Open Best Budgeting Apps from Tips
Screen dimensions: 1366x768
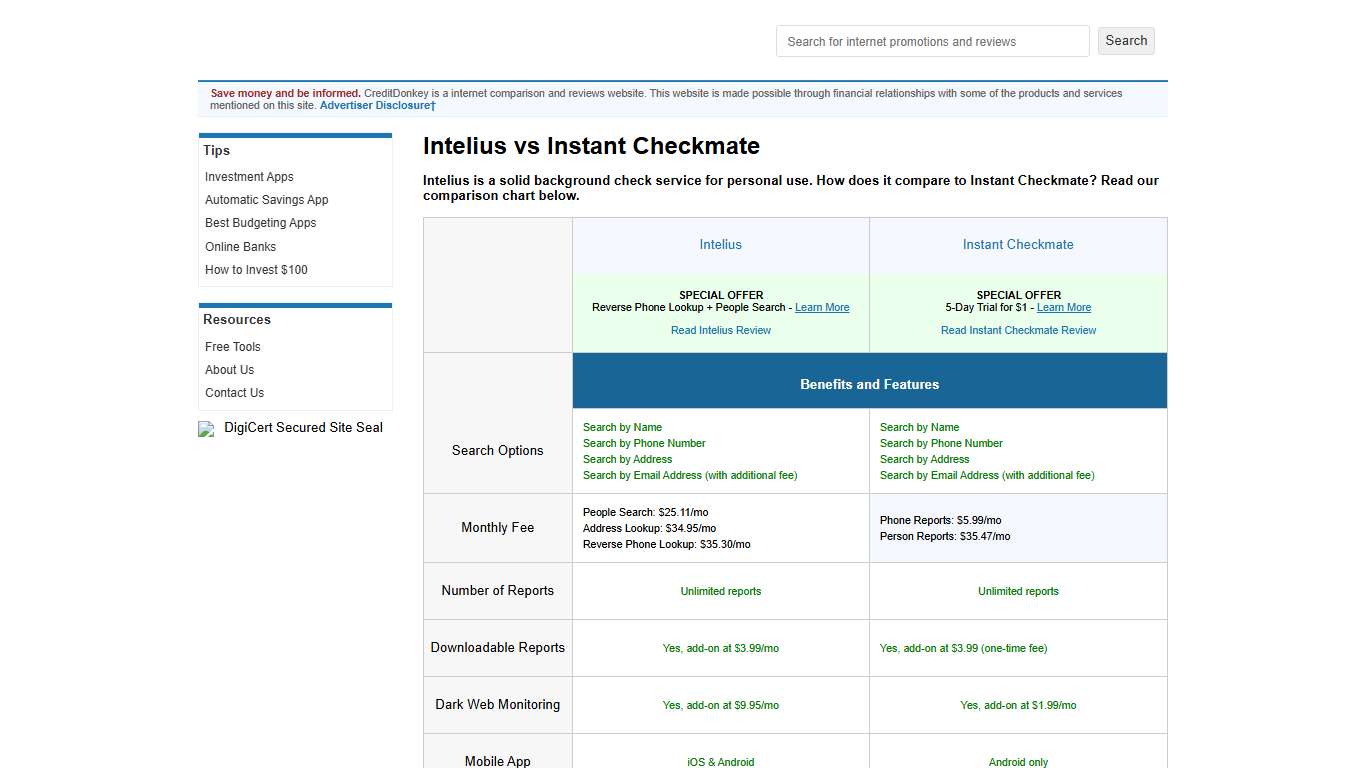[260, 222]
